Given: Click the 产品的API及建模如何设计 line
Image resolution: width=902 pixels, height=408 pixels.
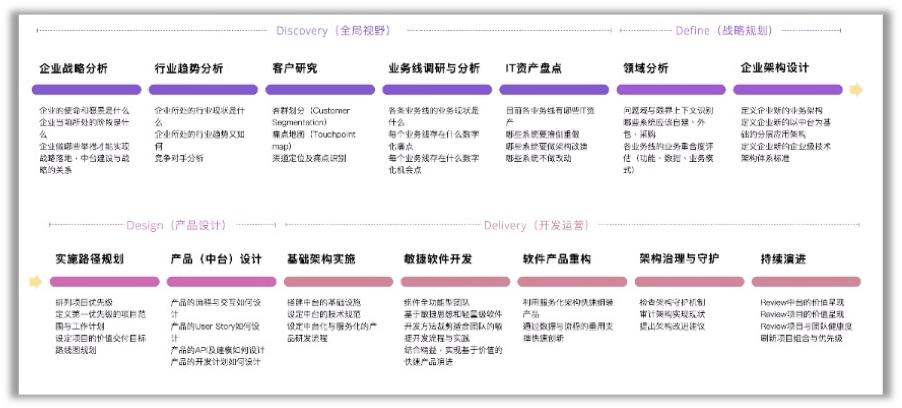Looking at the screenshot, I should [218, 350].
